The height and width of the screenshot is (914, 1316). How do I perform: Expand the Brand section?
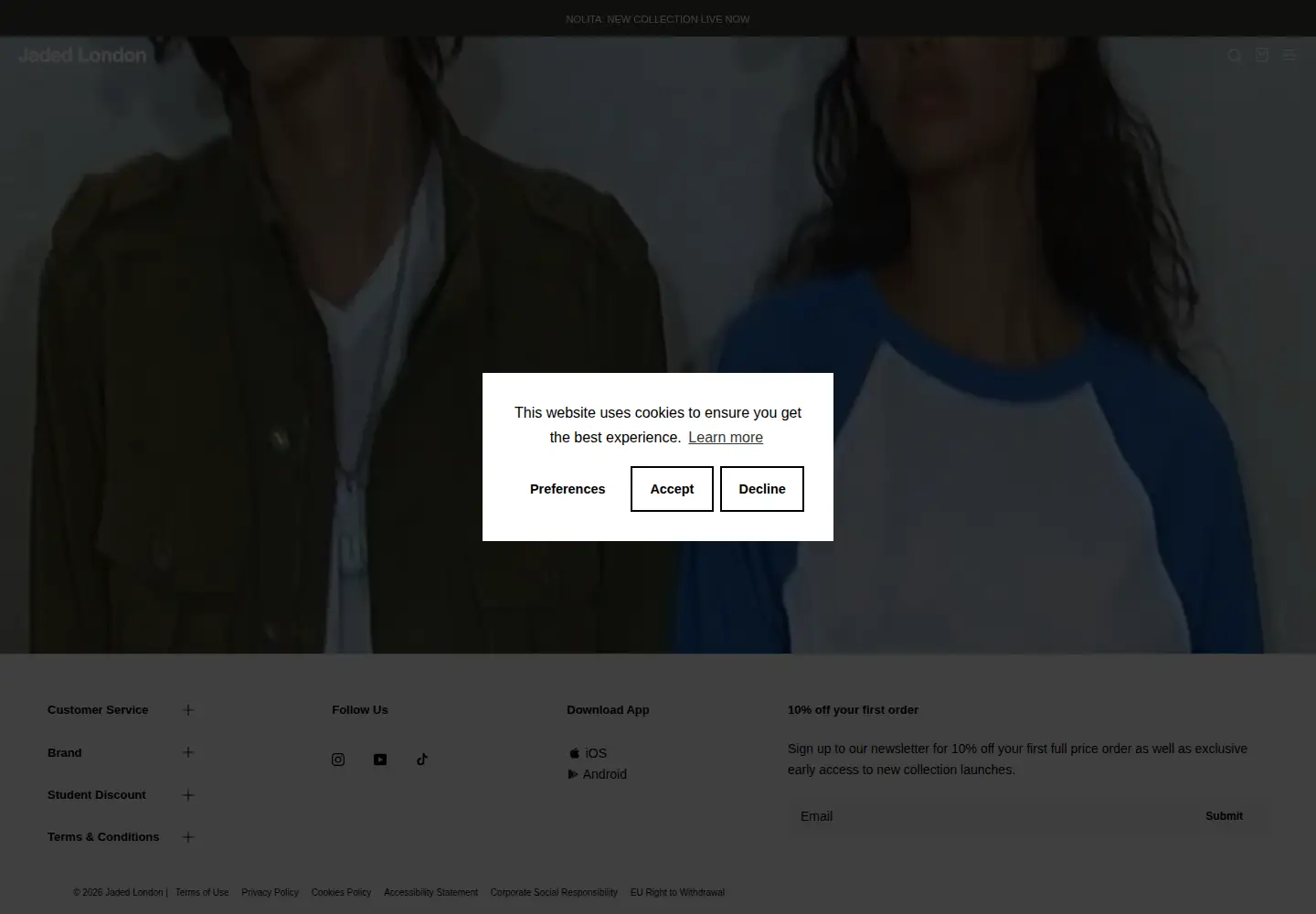[121, 753]
